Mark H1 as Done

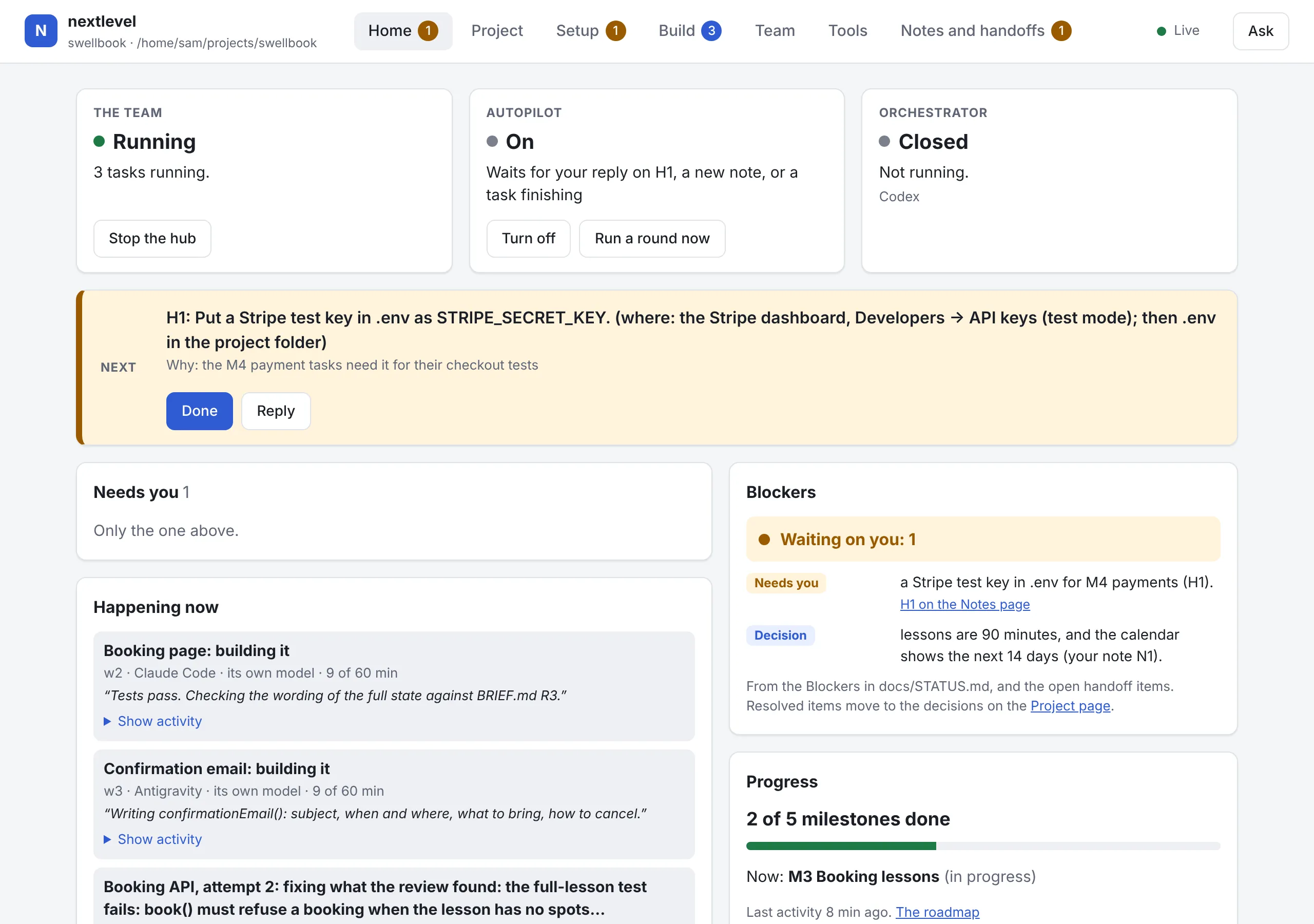[199, 411]
